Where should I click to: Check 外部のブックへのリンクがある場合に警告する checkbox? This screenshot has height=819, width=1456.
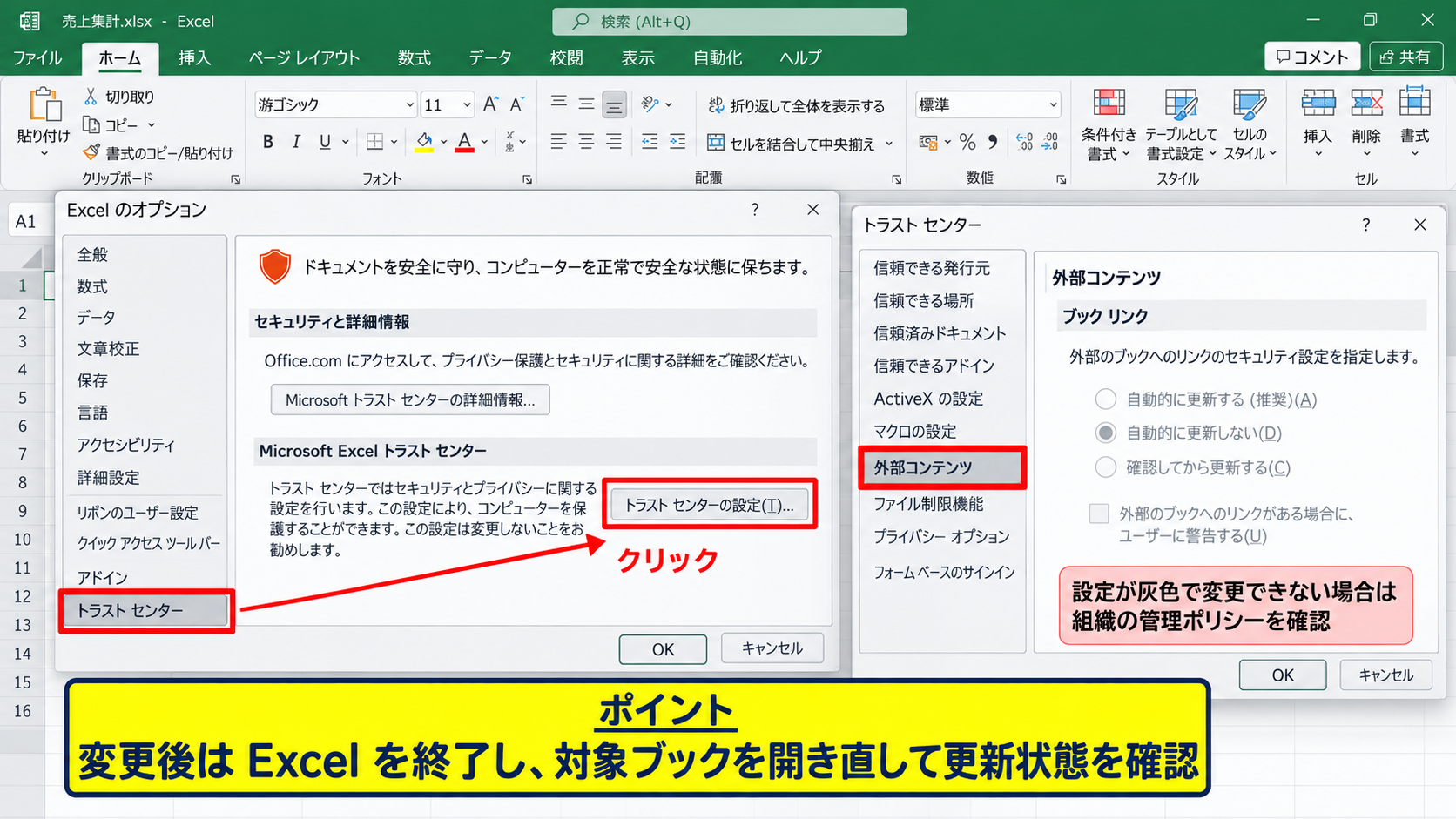[1099, 514]
